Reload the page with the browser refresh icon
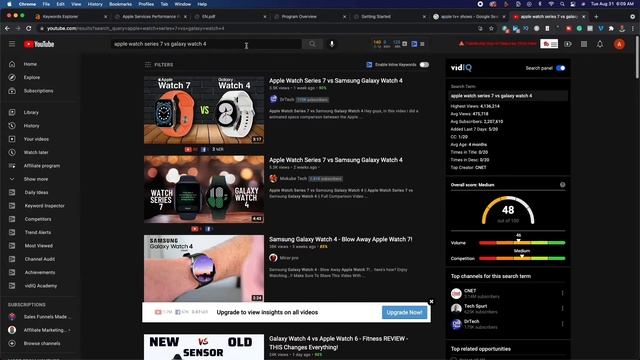Screen dimensions: 640x360 pyautogui.click(x=29, y=28)
